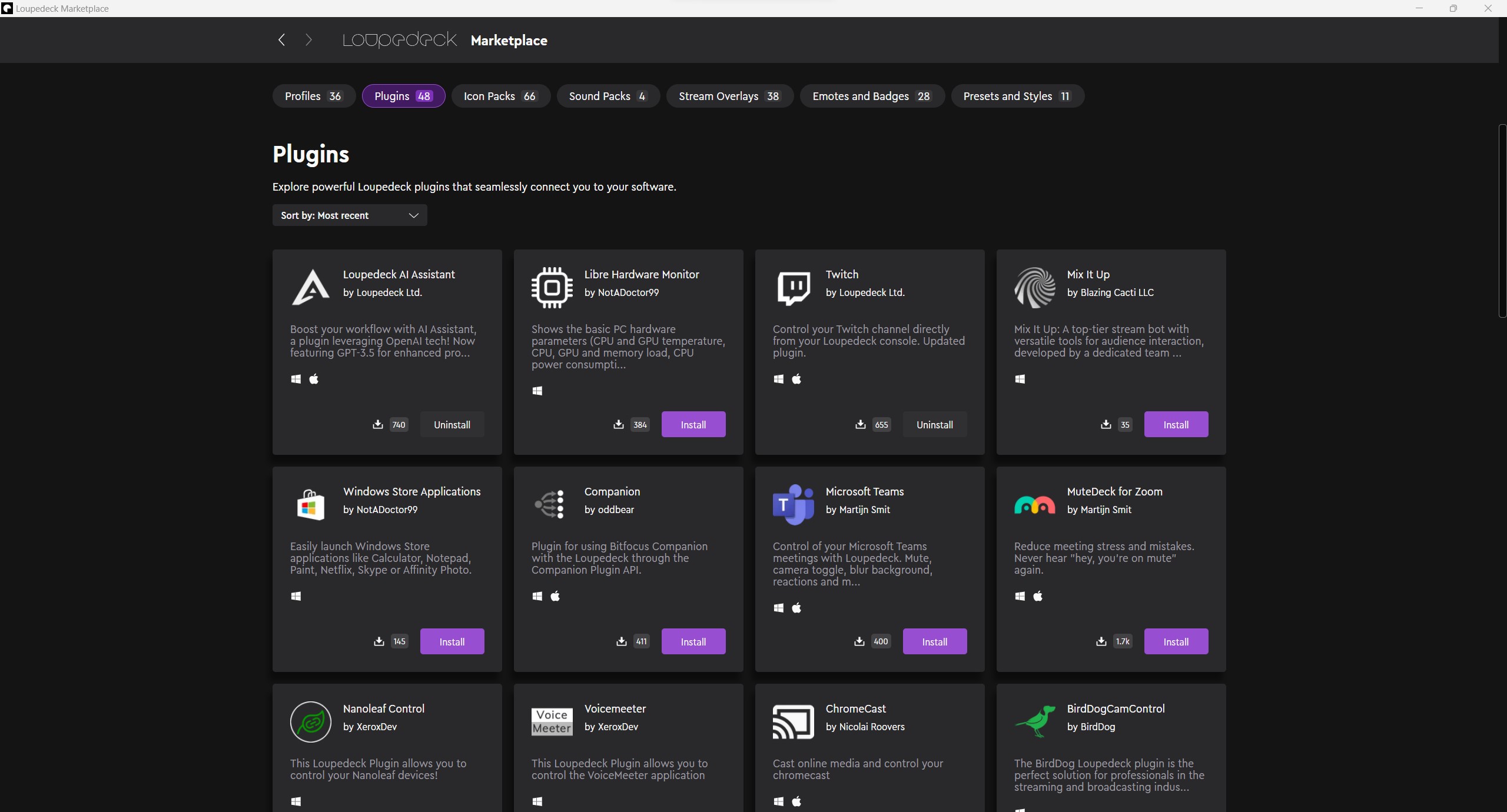Open the Windows Store Applications bag icon
Image resolution: width=1507 pixels, height=812 pixels.
point(311,505)
